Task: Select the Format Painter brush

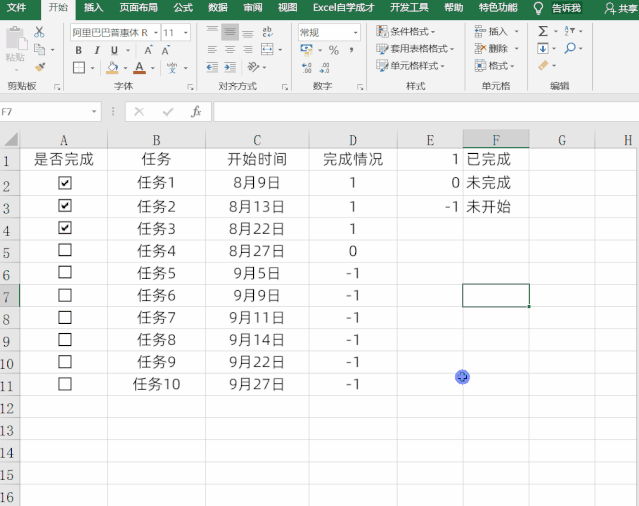Action: pos(40,67)
